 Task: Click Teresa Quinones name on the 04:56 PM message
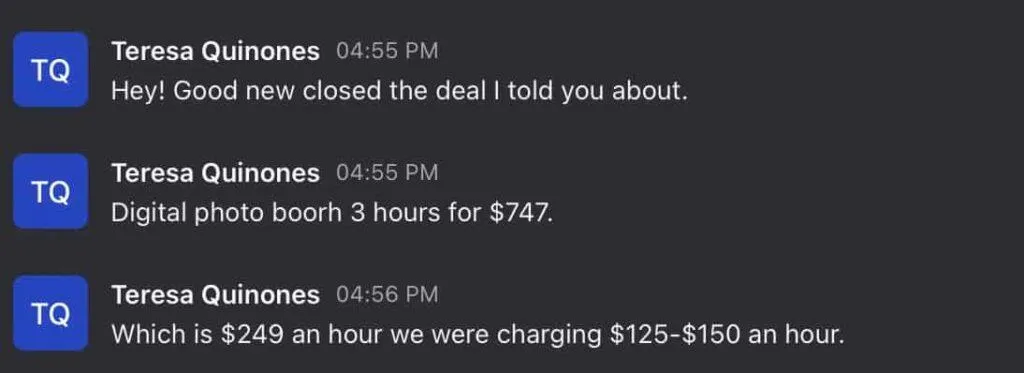click(216, 295)
